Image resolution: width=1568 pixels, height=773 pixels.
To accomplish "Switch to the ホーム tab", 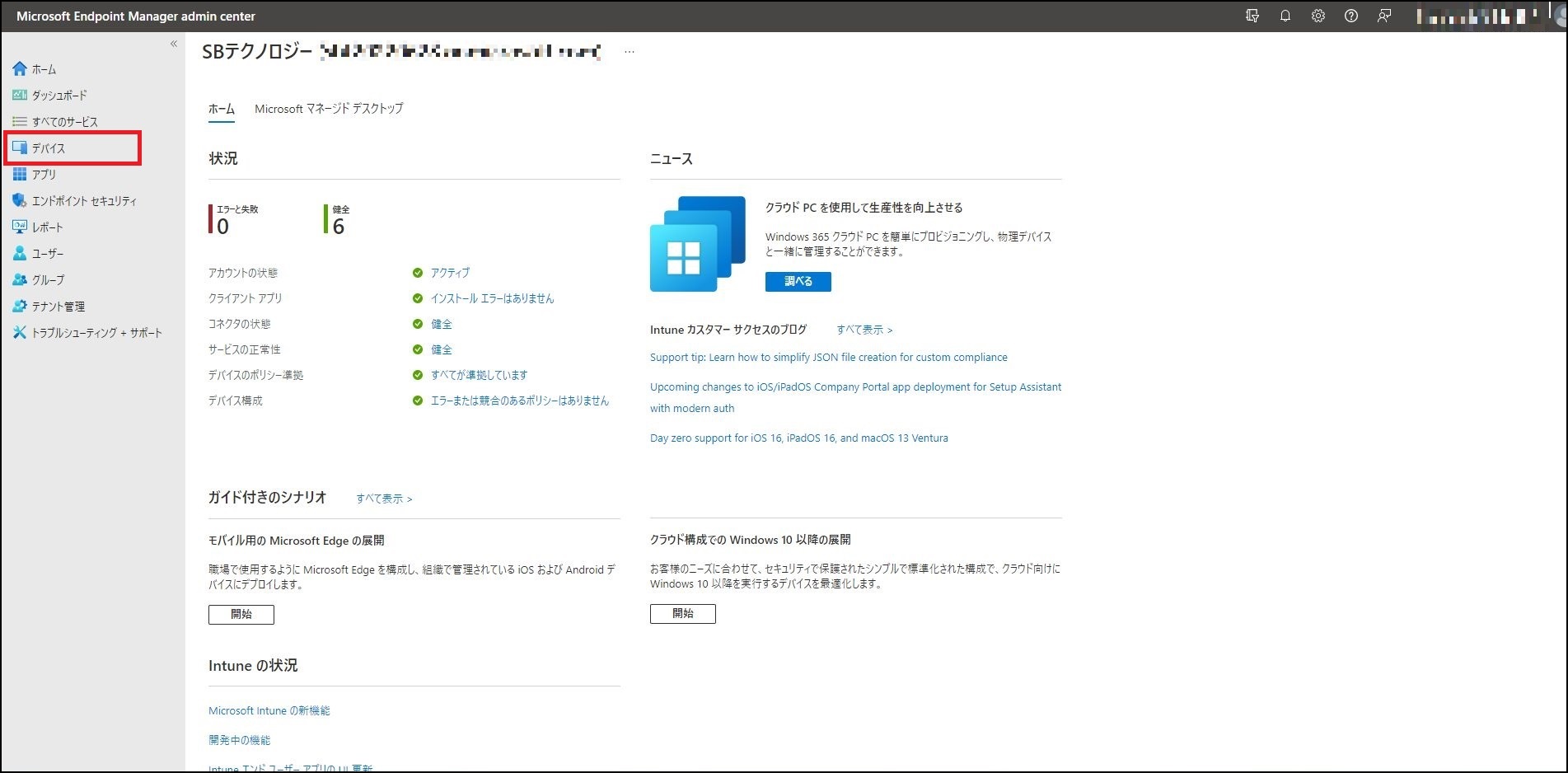I will (x=222, y=109).
